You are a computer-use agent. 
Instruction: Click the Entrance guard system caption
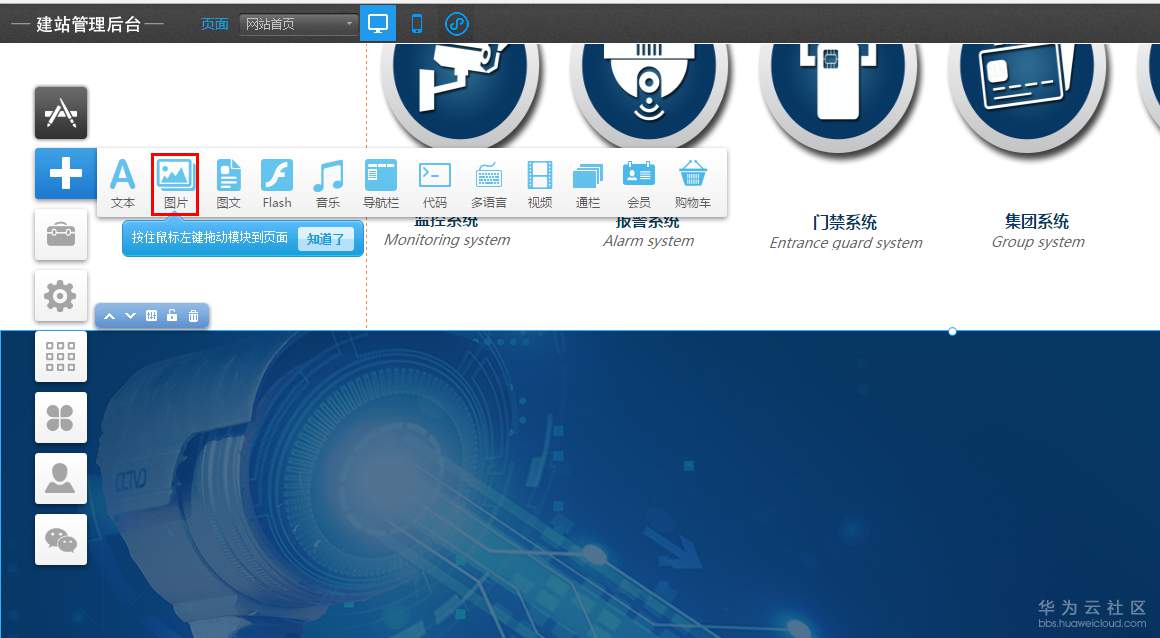point(846,243)
